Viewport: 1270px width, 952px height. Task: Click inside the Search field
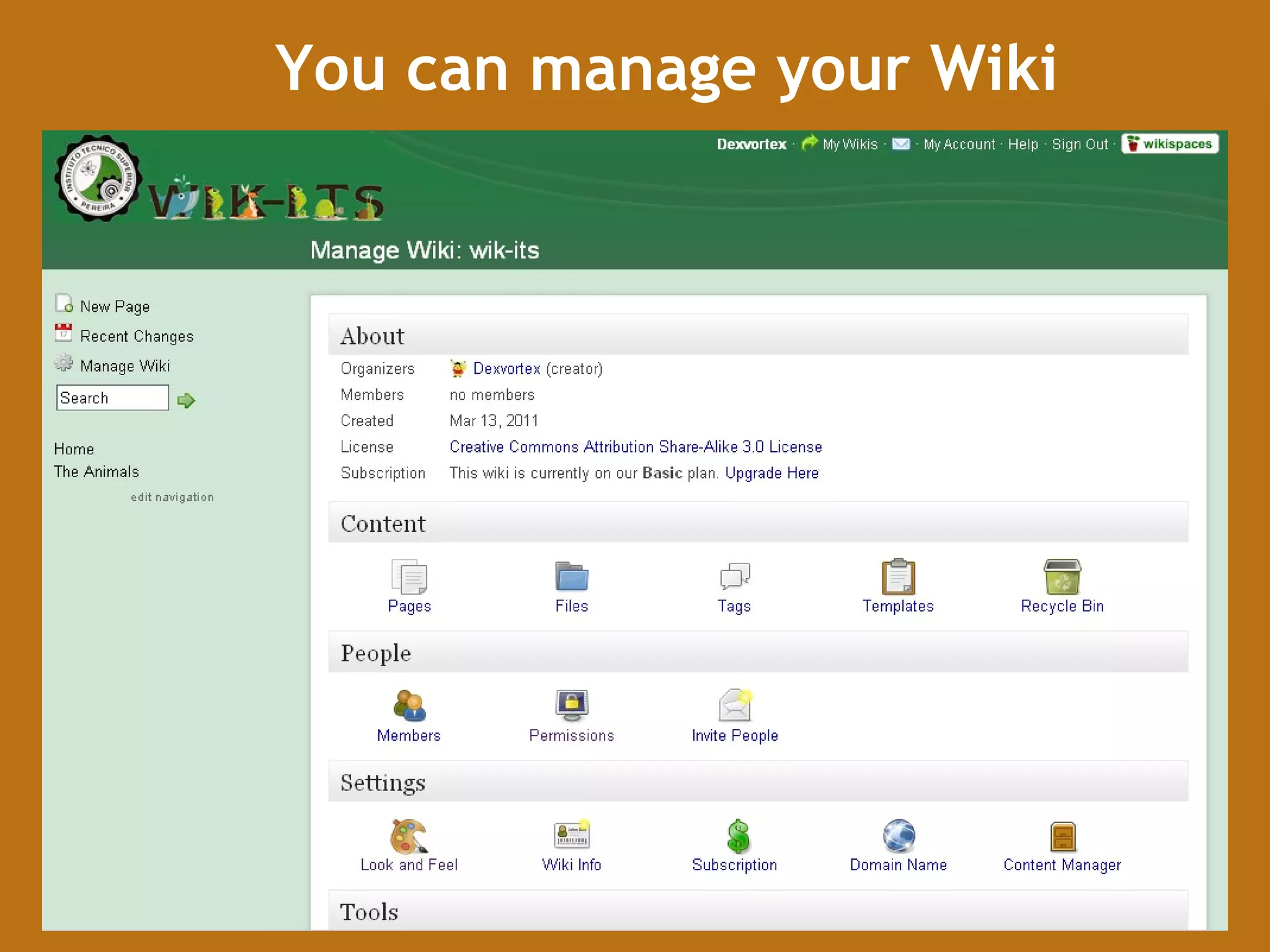112,397
